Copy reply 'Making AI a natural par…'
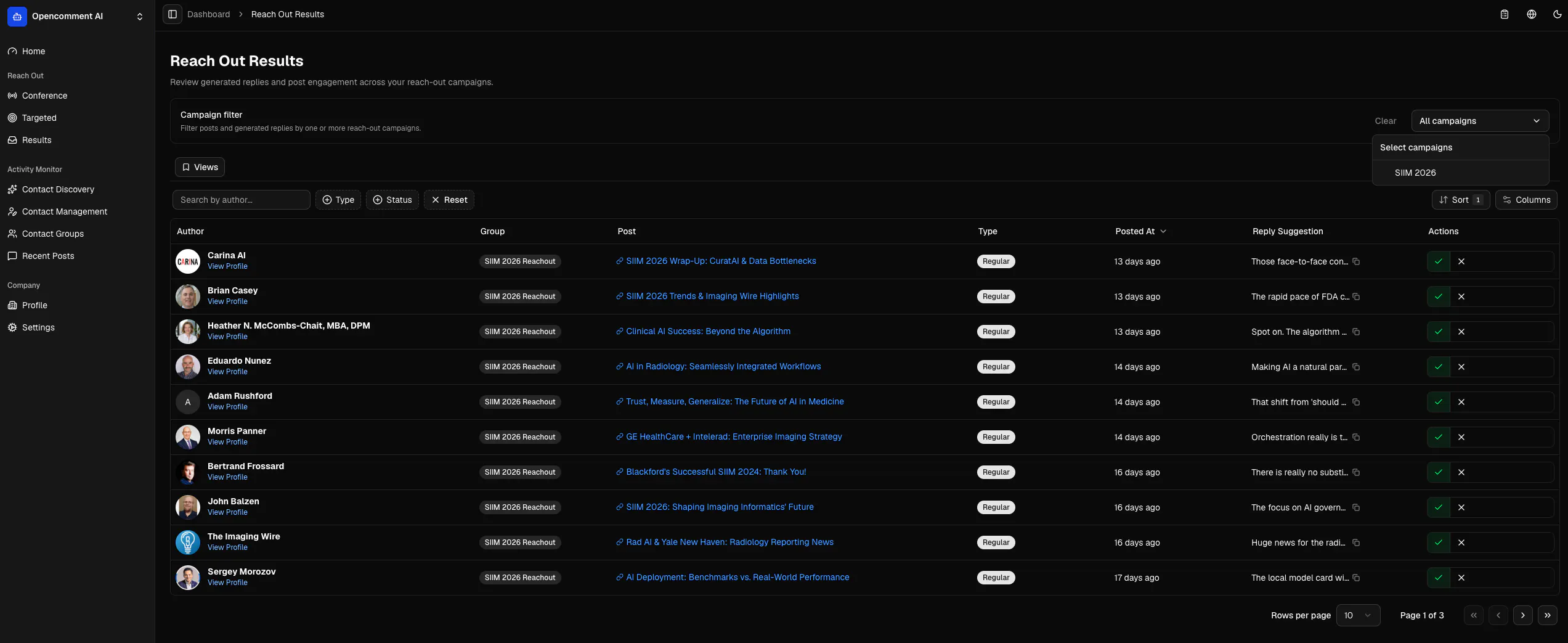Image resolution: width=1568 pixels, height=643 pixels. click(1356, 367)
